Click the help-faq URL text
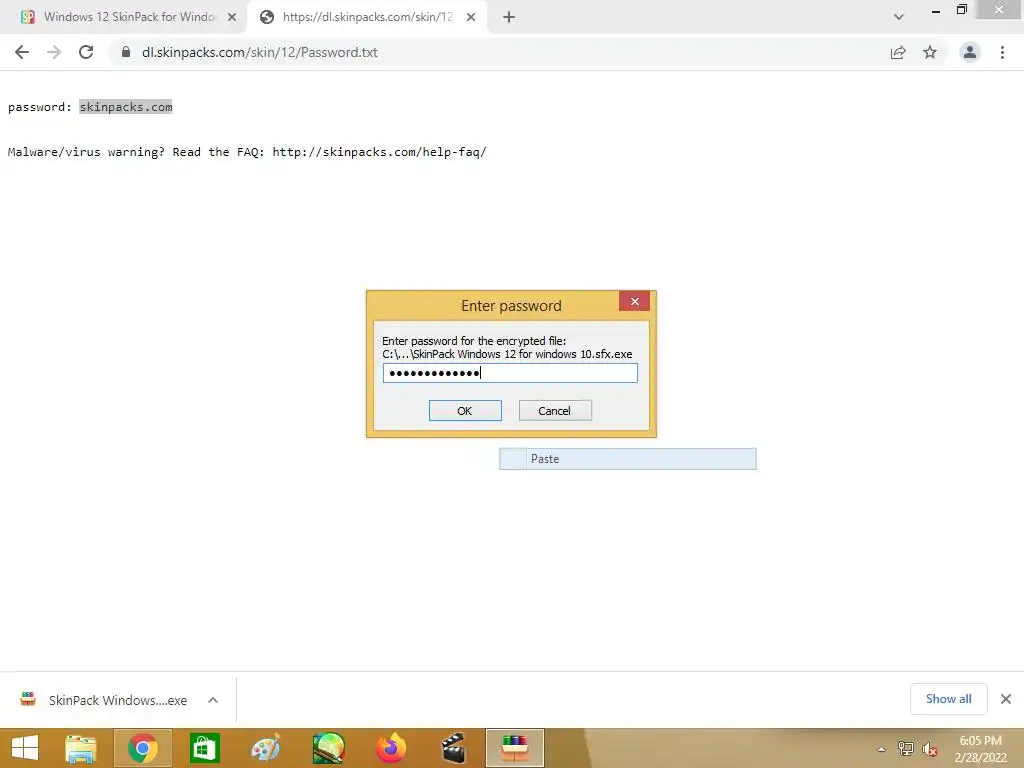Image resolution: width=1024 pixels, height=768 pixels. [379, 152]
